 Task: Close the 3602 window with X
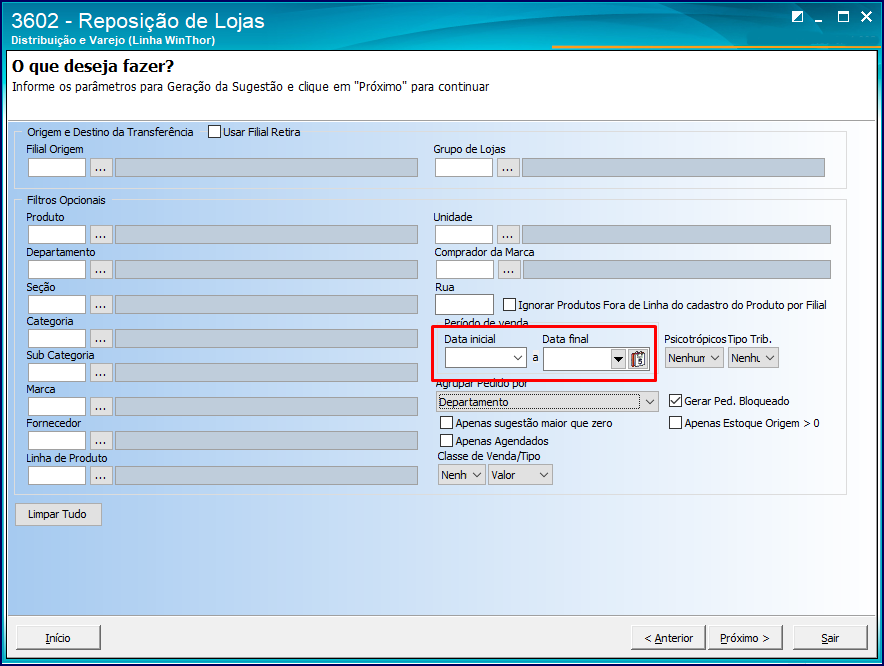pyautogui.click(x=867, y=16)
